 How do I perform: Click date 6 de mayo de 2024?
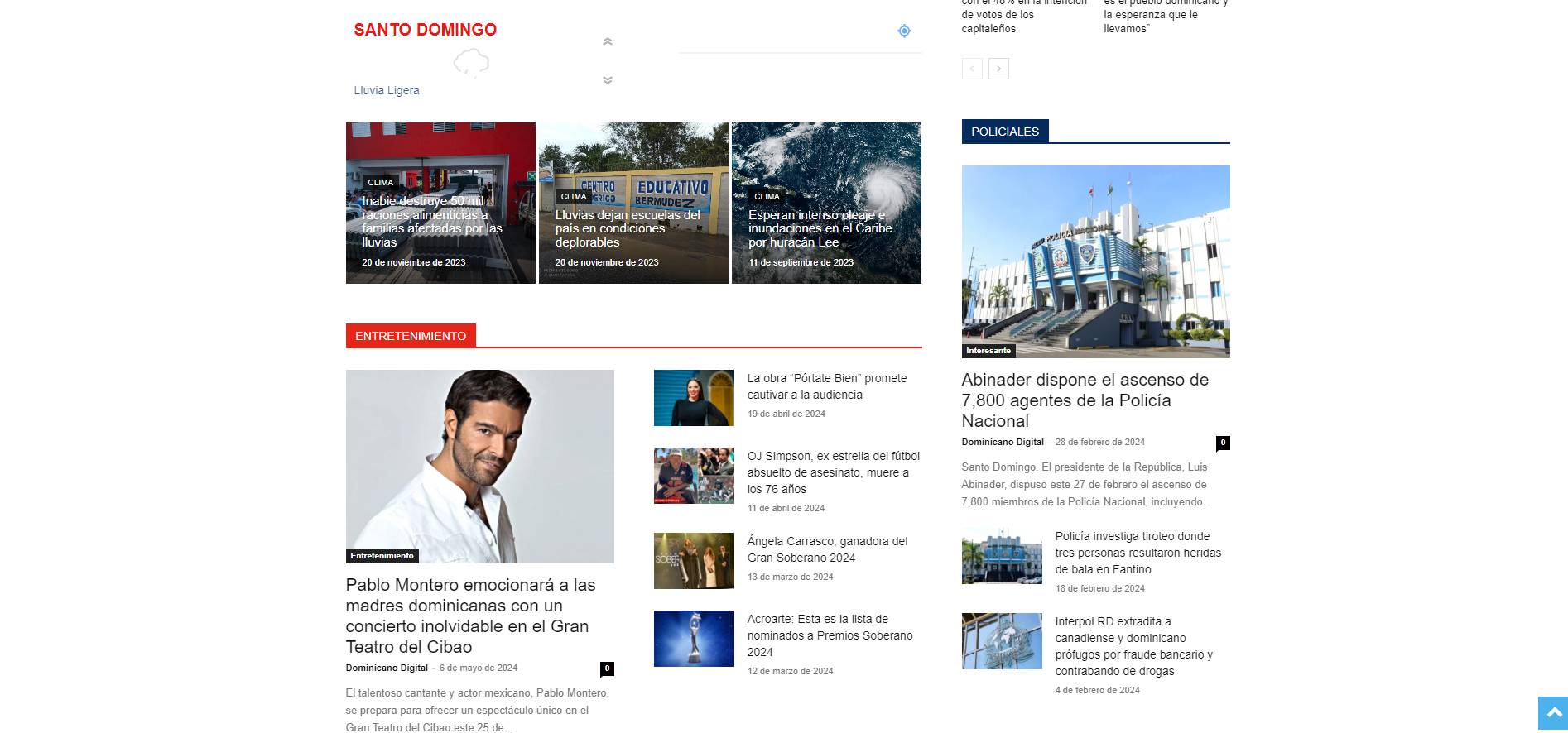pos(479,668)
